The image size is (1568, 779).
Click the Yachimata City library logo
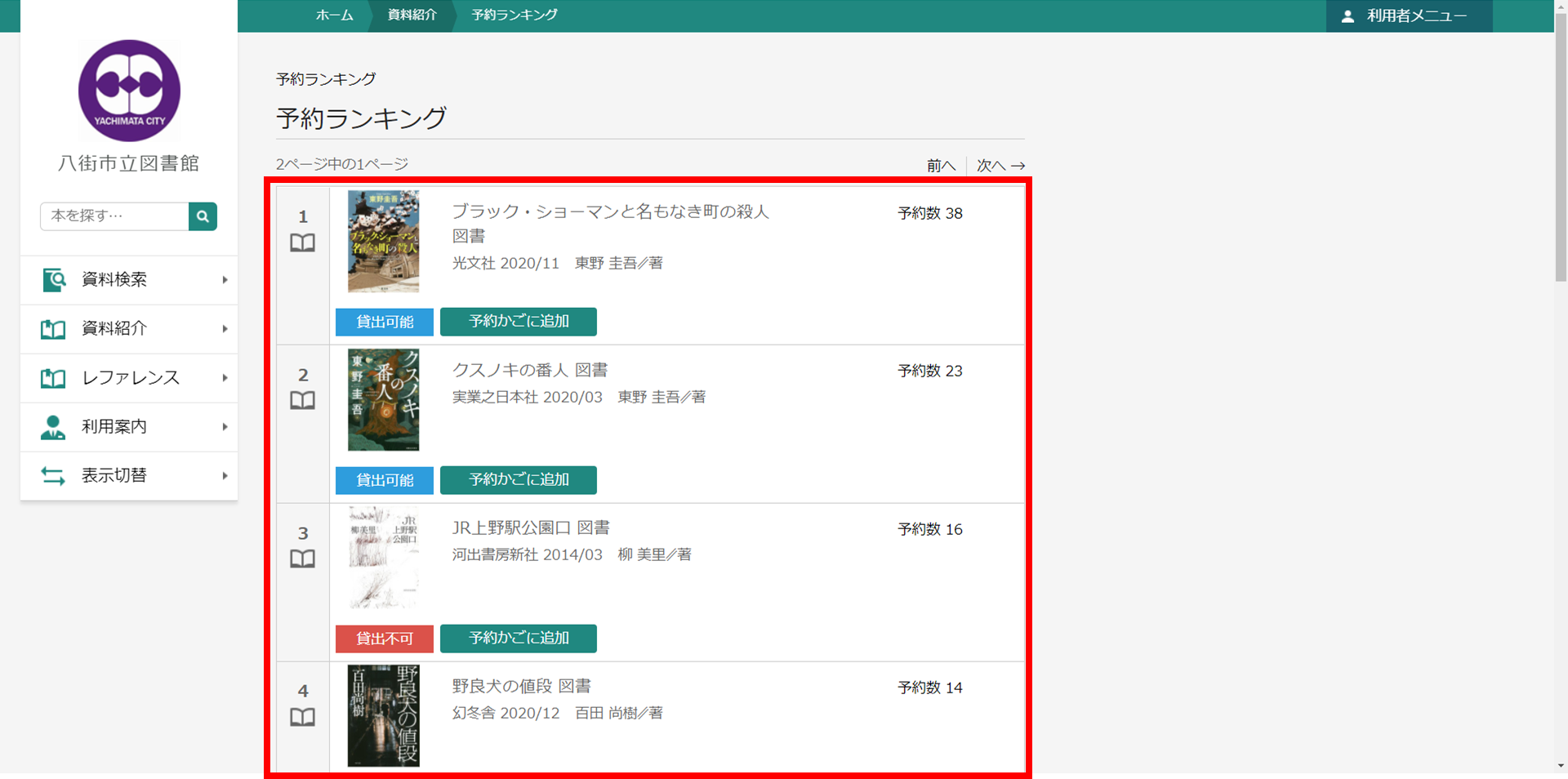click(x=129, y=91)
